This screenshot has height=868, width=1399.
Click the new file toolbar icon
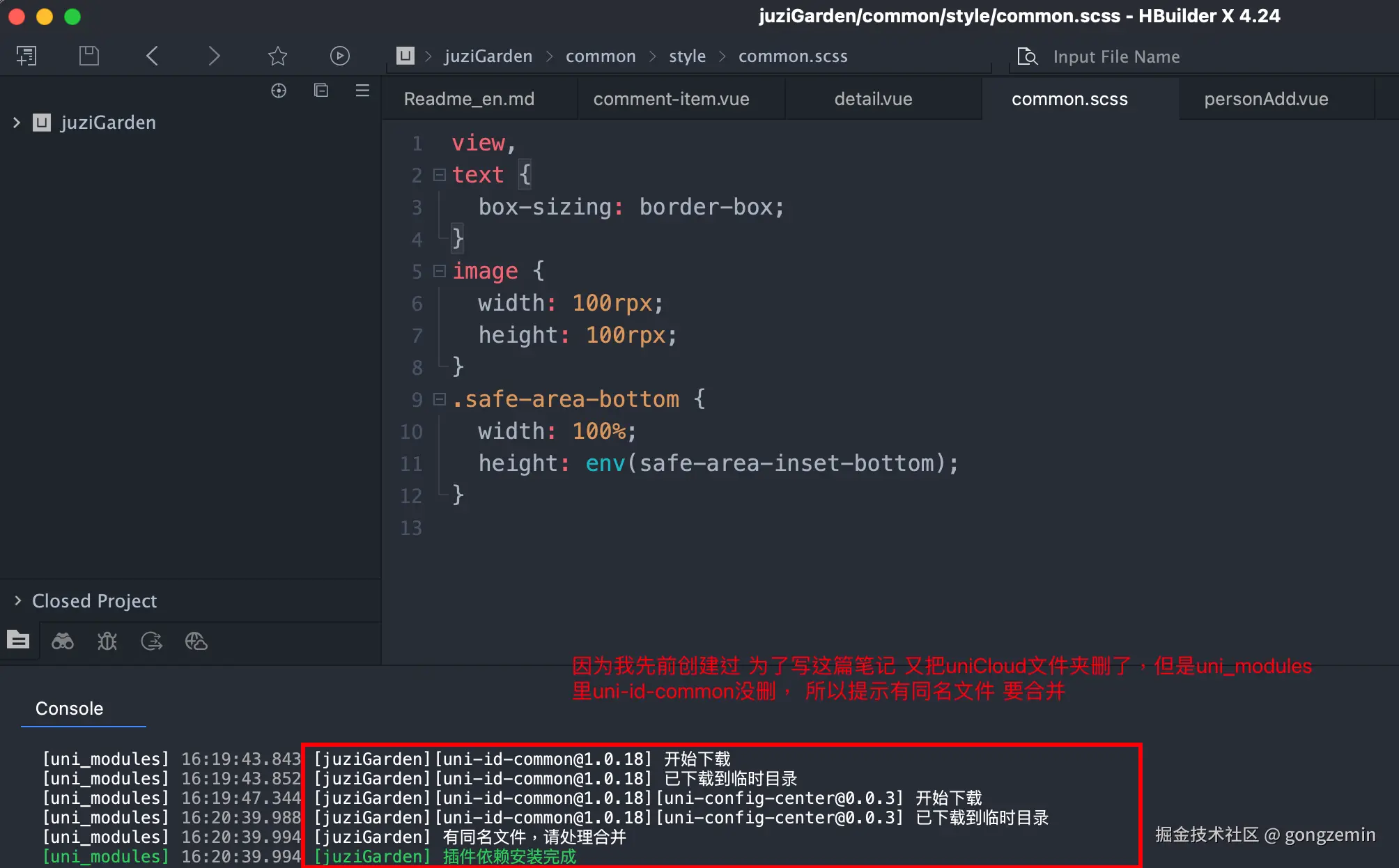tap(26, 56)
